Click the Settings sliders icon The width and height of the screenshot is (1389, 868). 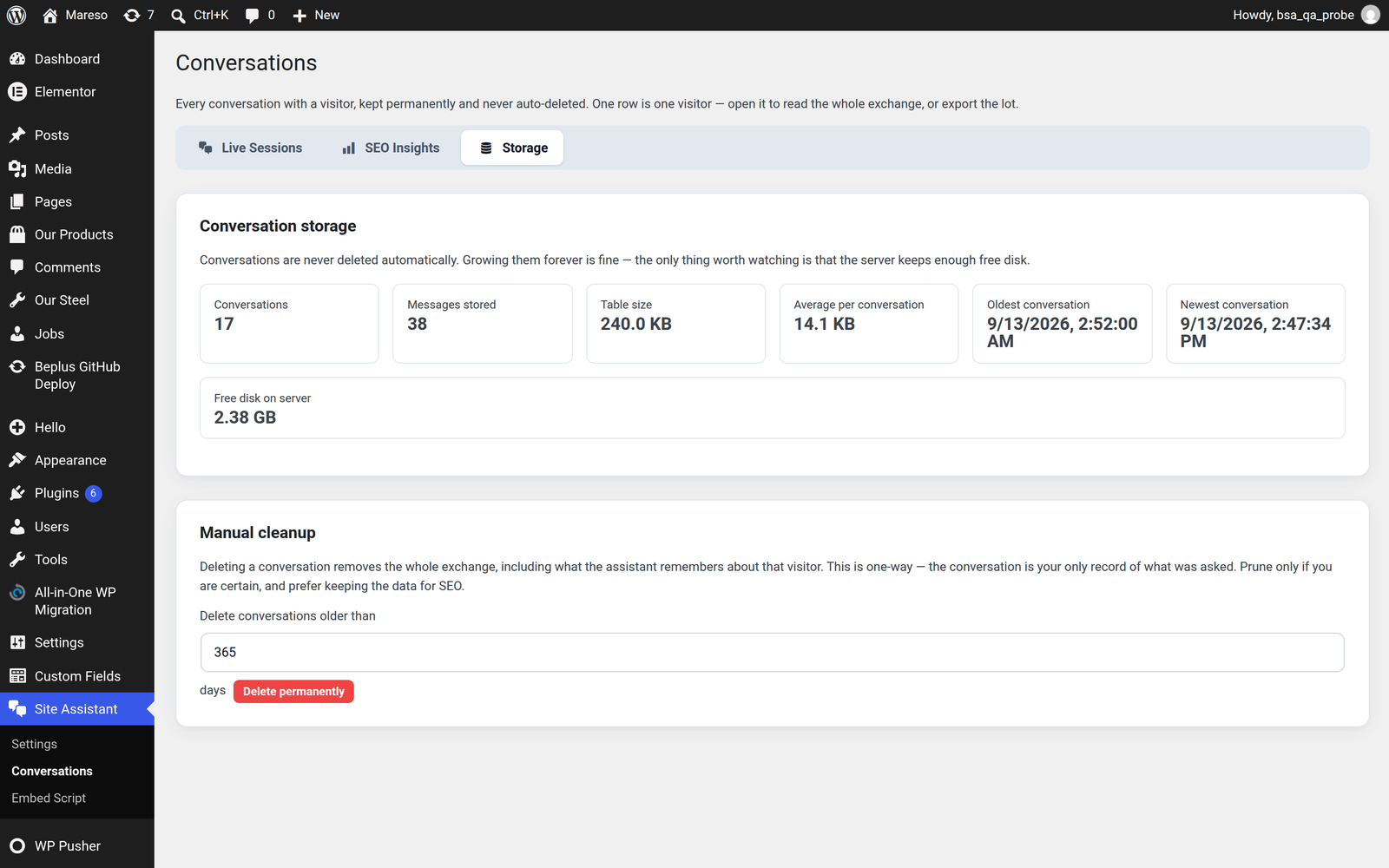pos(17,643)
